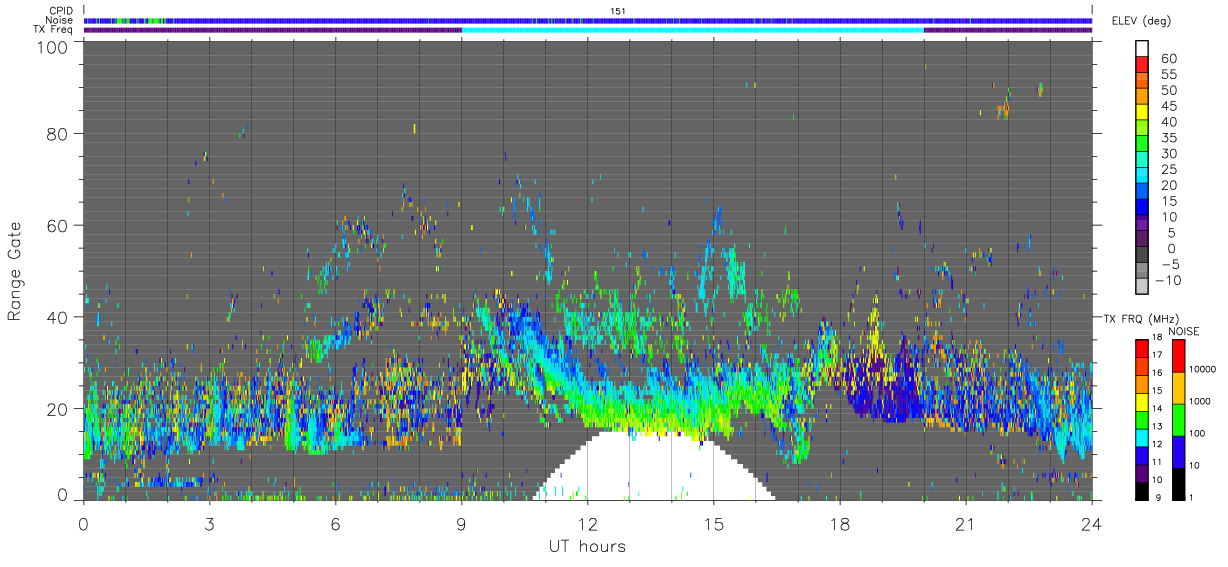Click the 60 tick on Range Gate axis
The height and width of the screenshot is (567, 1228).
57,225
